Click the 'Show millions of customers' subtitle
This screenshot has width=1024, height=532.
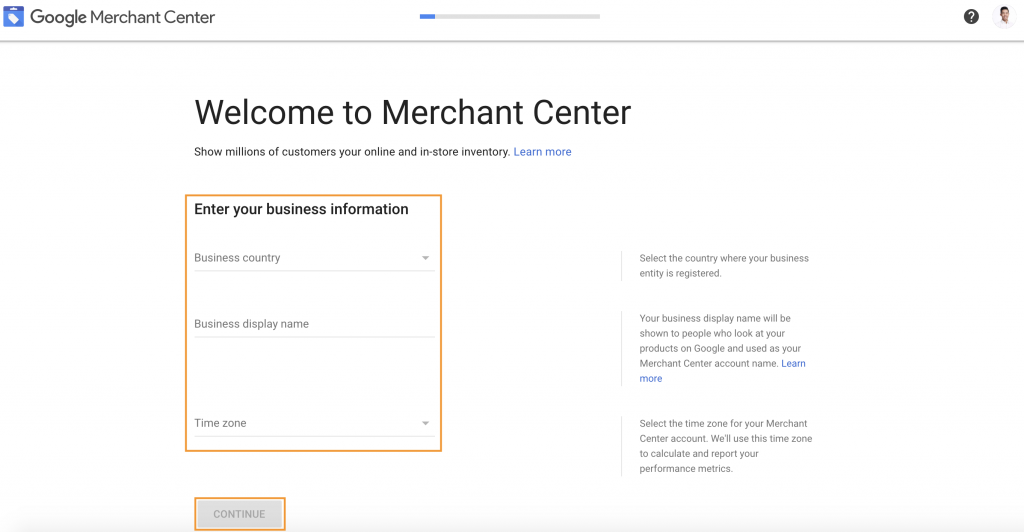point(352,151)
